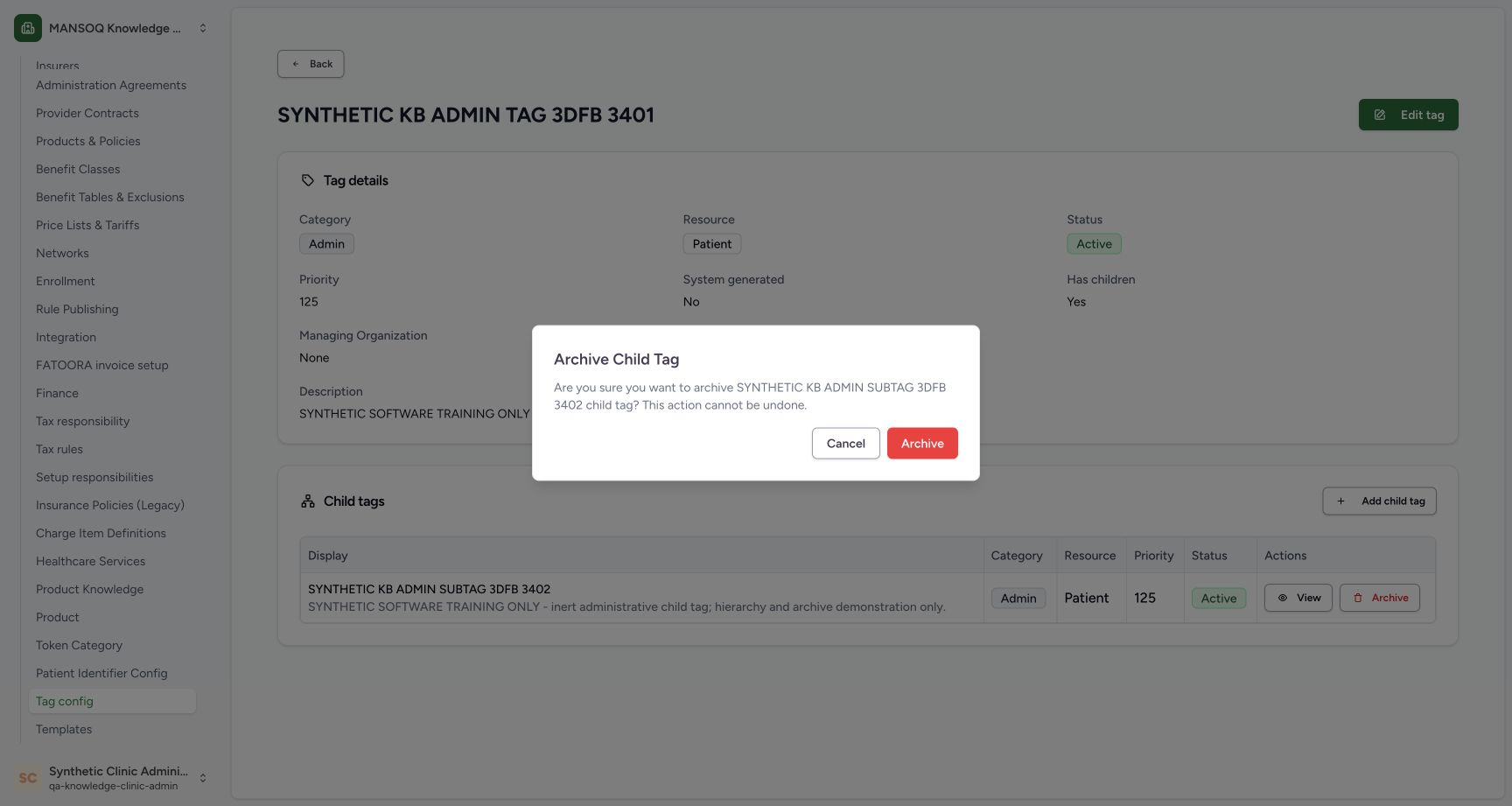This screenshot has height=806, width=1512.
Task: Click the Admin category badge in the child tag row
Action: [1018, 599]
